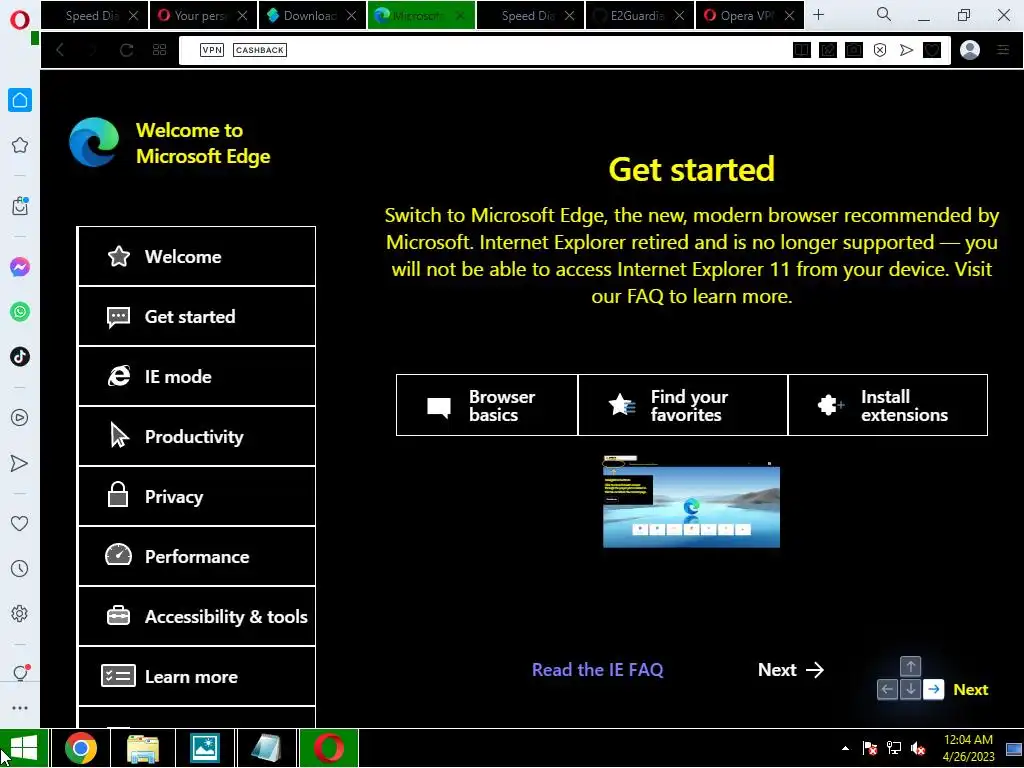Click the lightbulb tips icon in sidebar
The width and height of the screenshot is (1024, 768).
(x=20, y=673)
